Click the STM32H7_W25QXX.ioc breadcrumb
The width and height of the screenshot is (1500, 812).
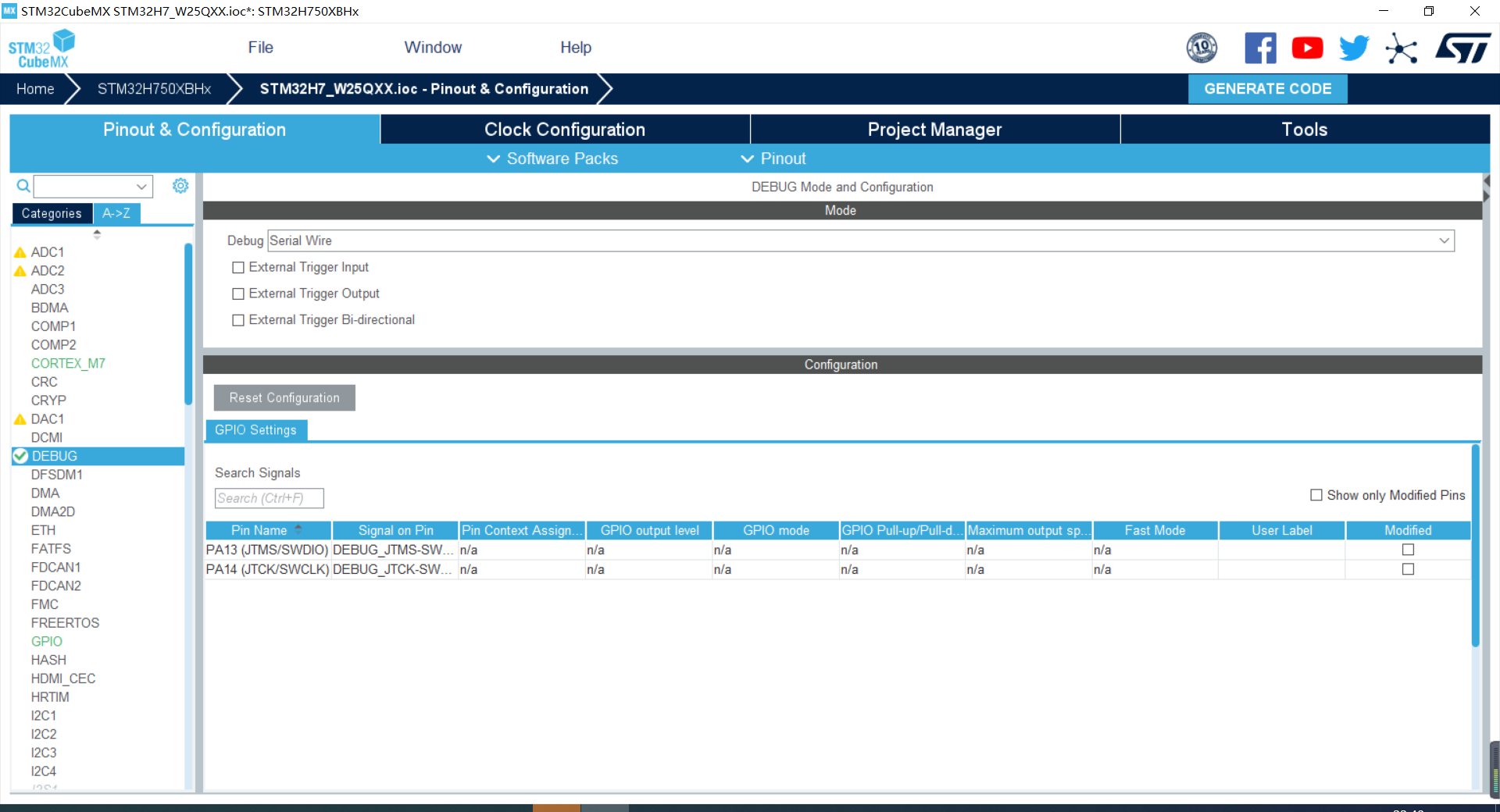coord(424,89)
